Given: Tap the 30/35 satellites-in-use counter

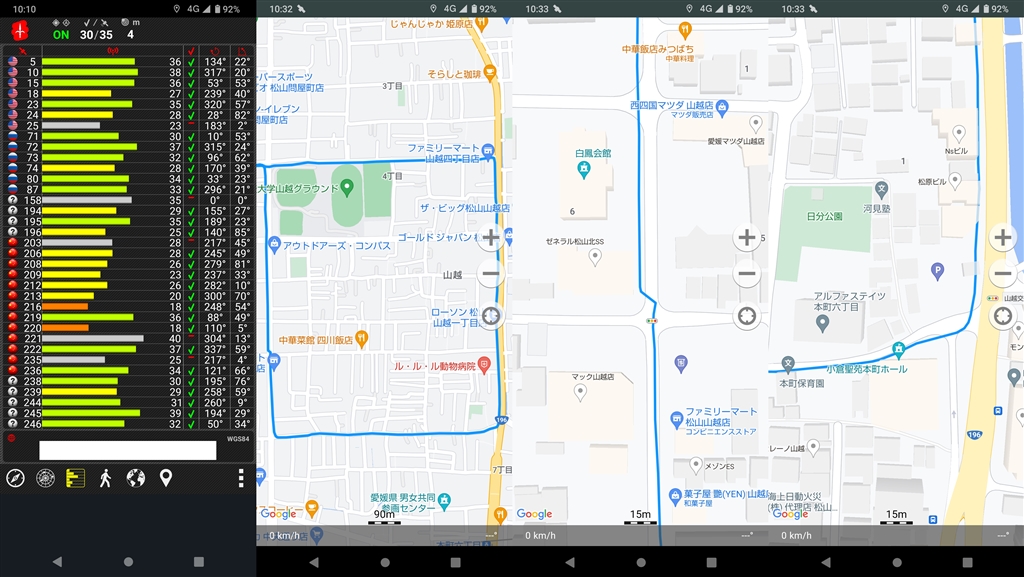Looking at the screenshot, I should (96, 35).
